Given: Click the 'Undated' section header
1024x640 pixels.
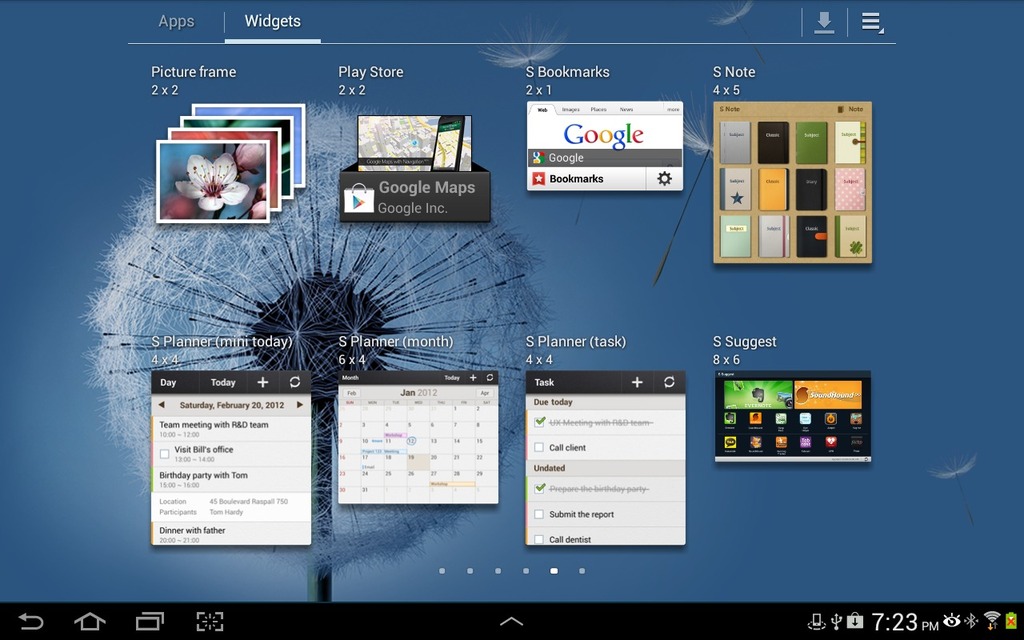Looking at the screenshot, I should click(605, 468).
